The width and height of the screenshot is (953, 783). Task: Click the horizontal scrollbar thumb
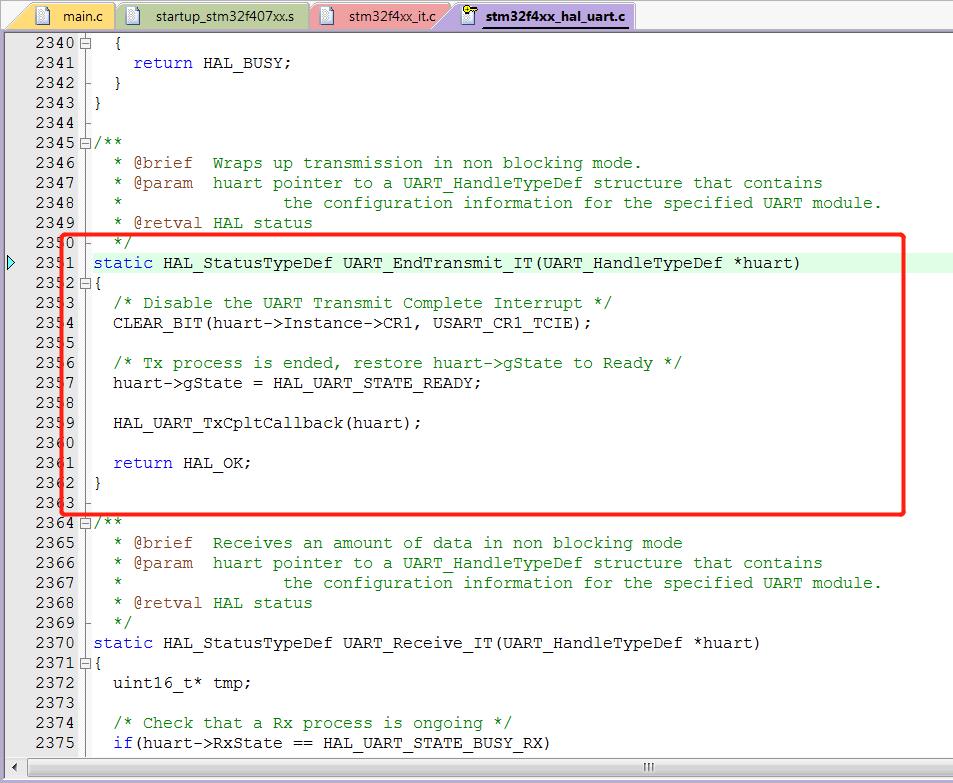(x=648, y=767)
